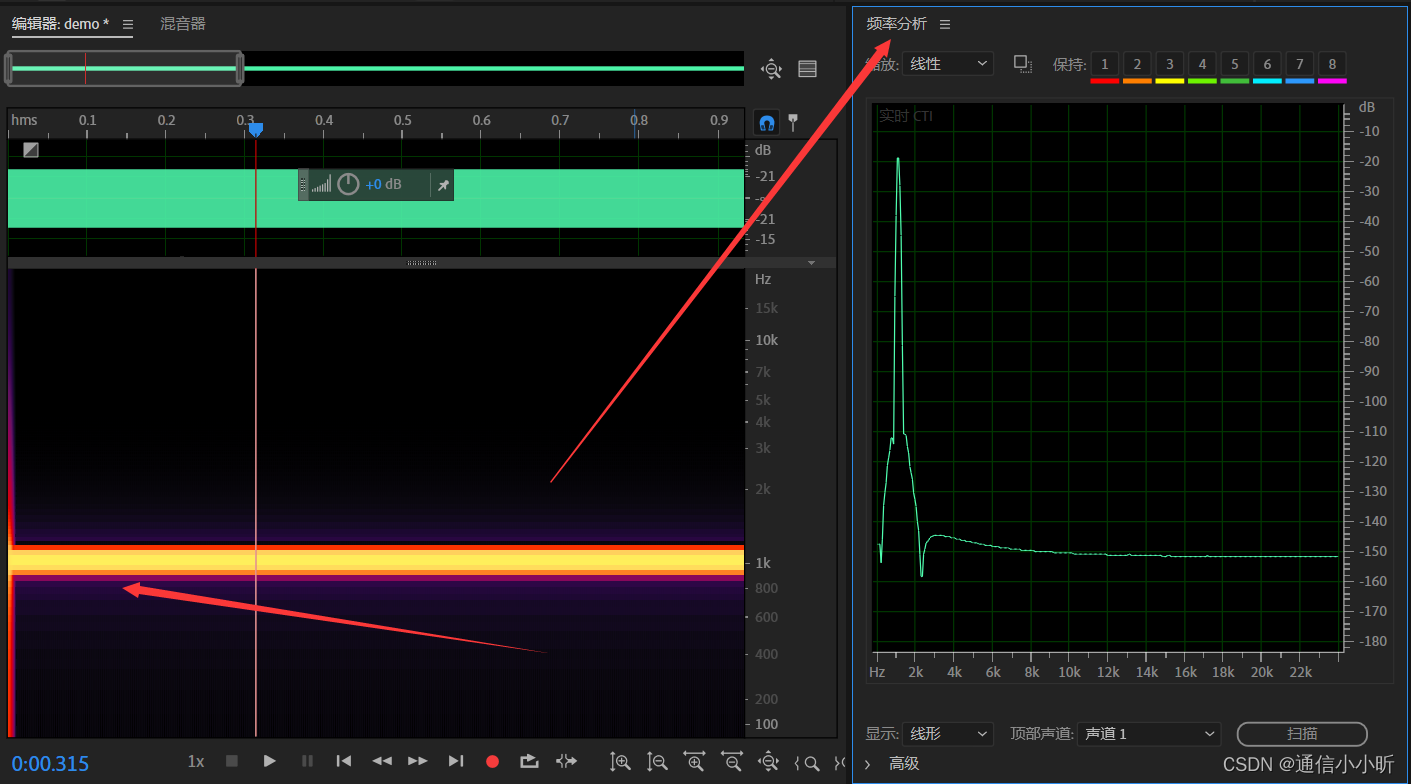1411x784 pixels.
Task: Select the 频率分析 panel tab
Action: click(896, 23)
